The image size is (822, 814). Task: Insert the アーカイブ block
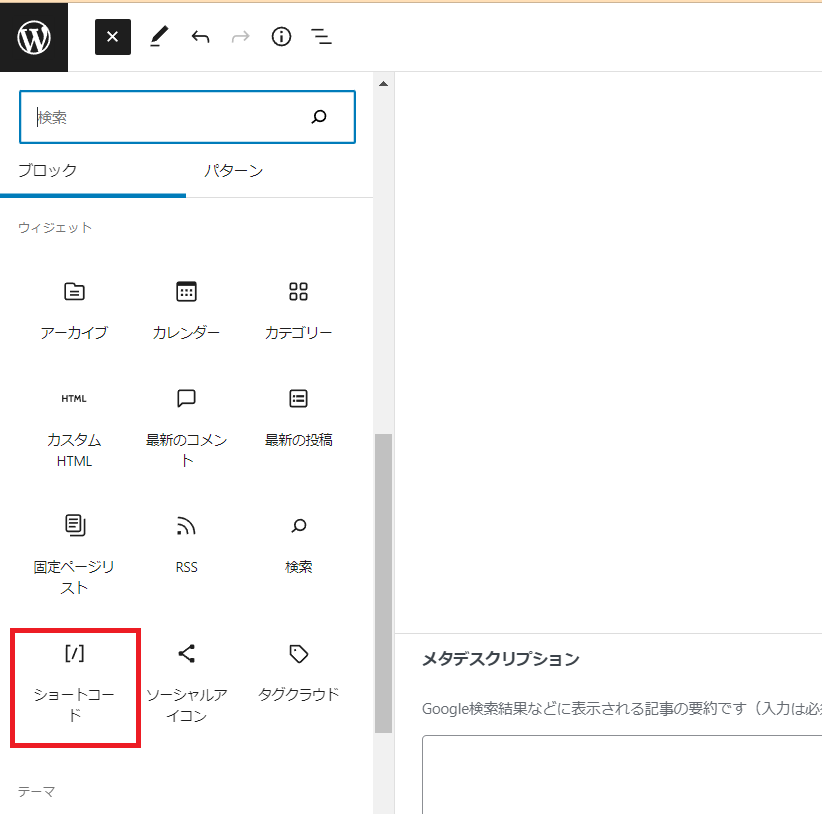(74, 310)
